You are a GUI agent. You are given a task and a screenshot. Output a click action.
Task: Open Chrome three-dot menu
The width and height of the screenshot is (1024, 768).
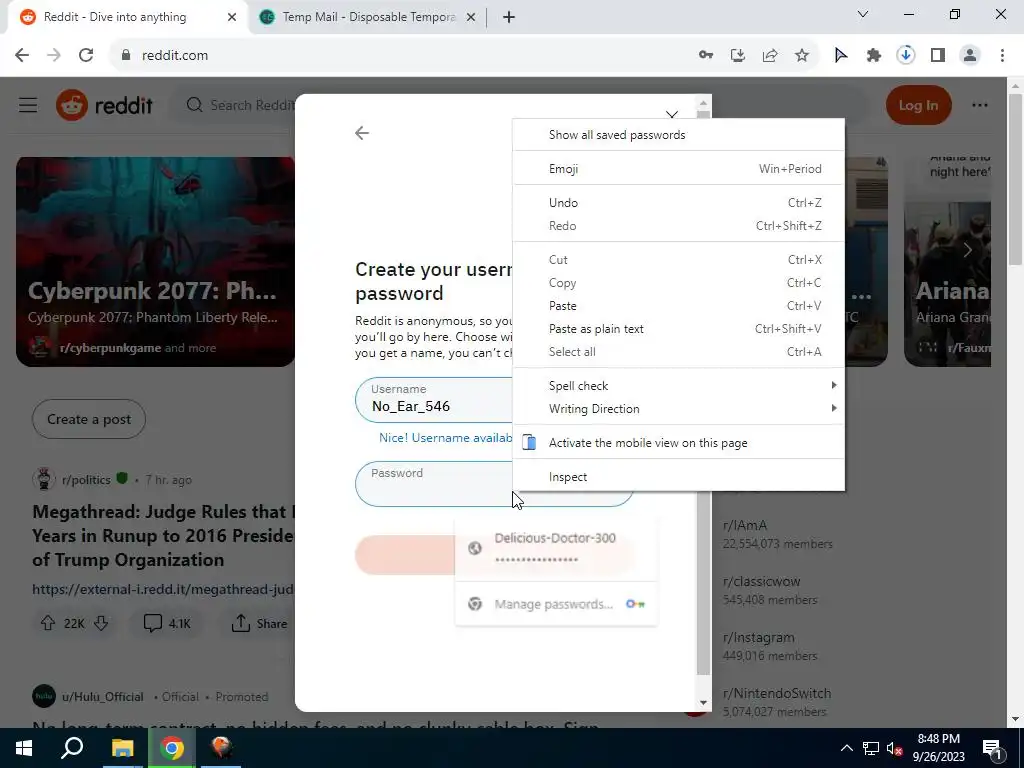1002,56
